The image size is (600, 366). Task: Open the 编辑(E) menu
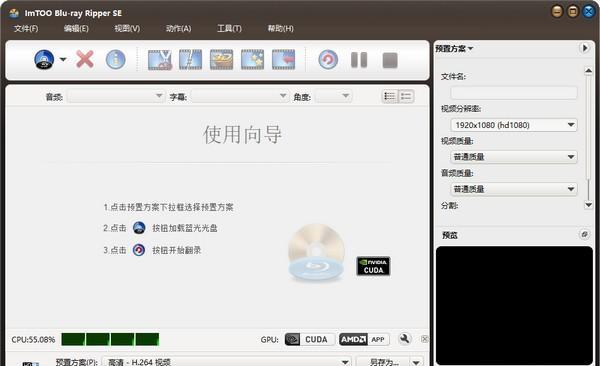tap(76, 29)
